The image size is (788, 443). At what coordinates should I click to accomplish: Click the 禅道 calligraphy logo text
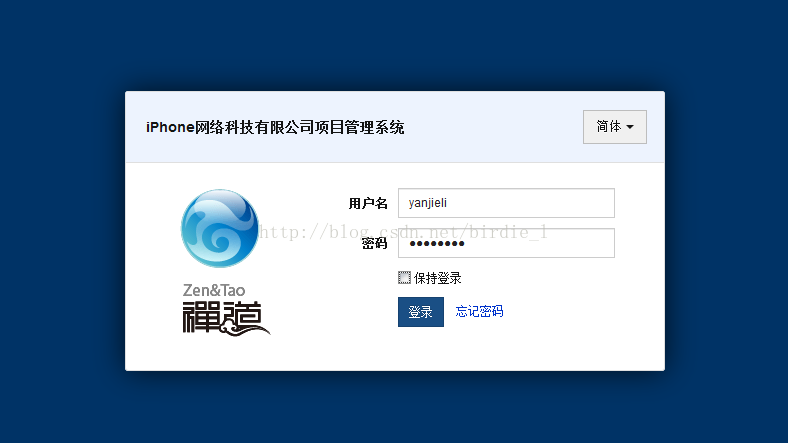[x=226, y=318]
